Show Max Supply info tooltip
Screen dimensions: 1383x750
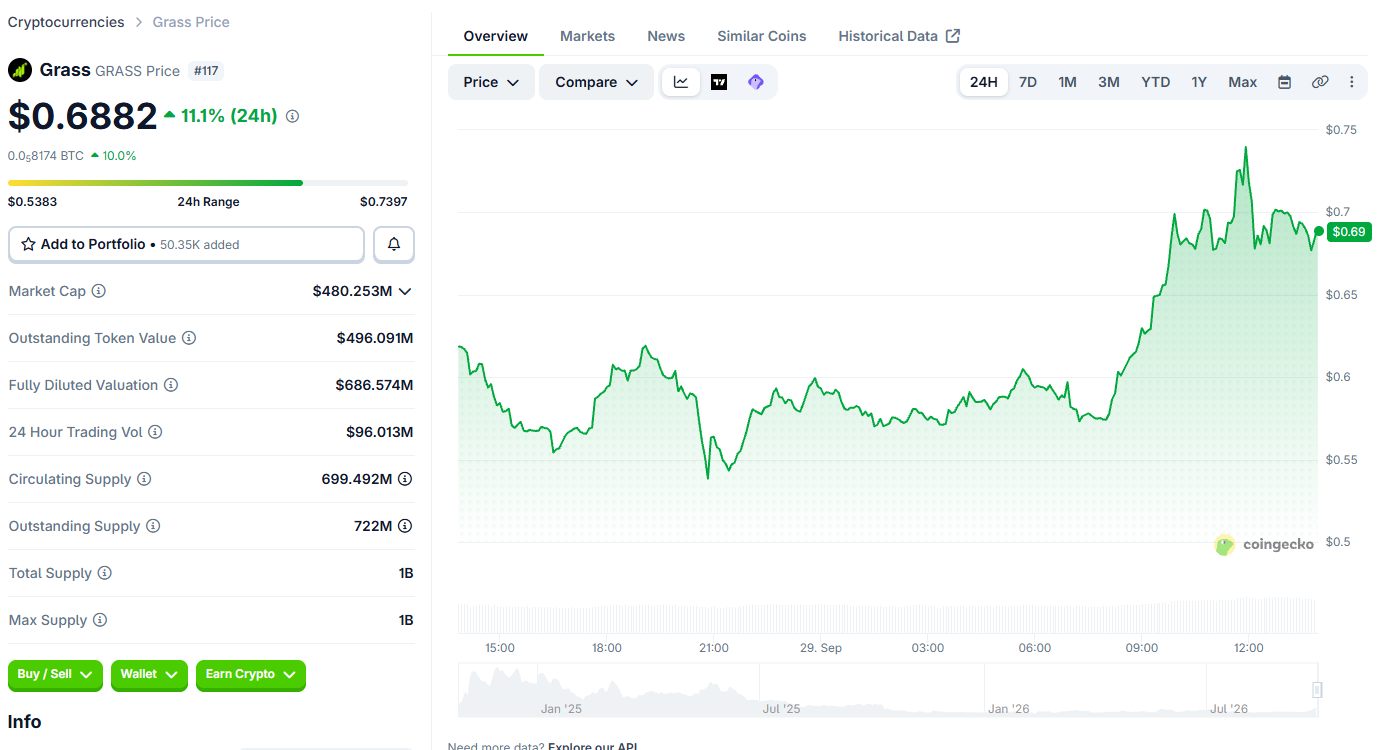(x=100, y=620)
